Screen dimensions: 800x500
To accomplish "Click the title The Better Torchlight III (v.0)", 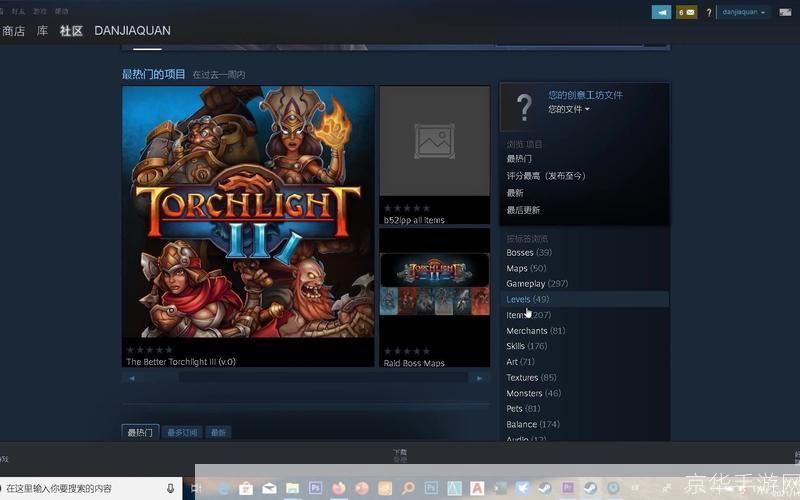I will pos(181,362).
